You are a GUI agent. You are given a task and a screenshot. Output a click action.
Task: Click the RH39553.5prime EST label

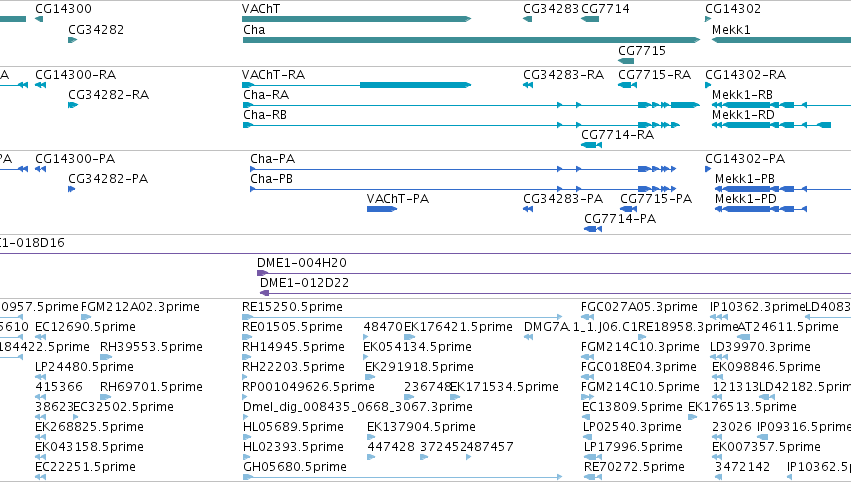pos(151,347)
